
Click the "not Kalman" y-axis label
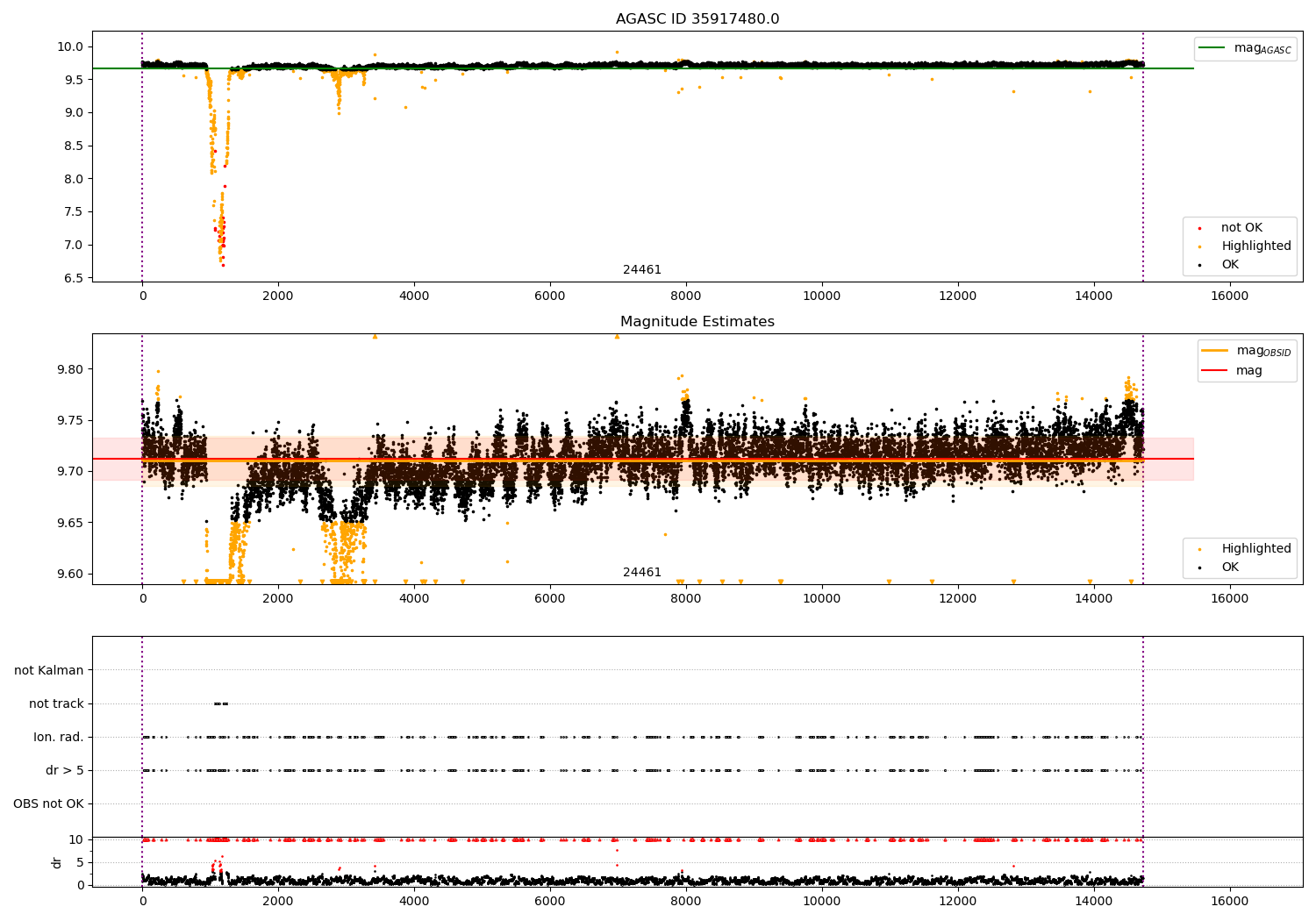[x=49, y=671]
